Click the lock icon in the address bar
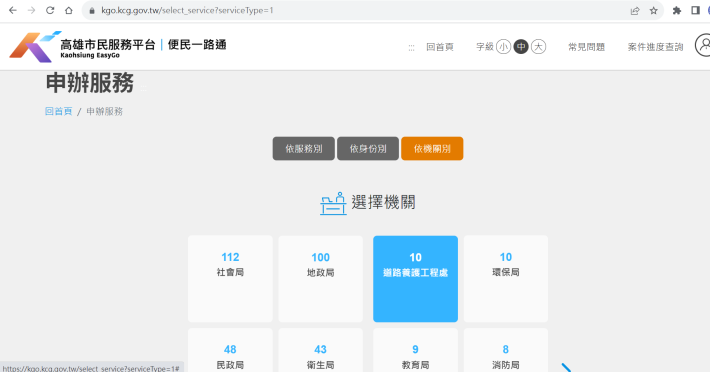Image resolution: width=710 pixels, height=372 pixels. coord(92,10)
